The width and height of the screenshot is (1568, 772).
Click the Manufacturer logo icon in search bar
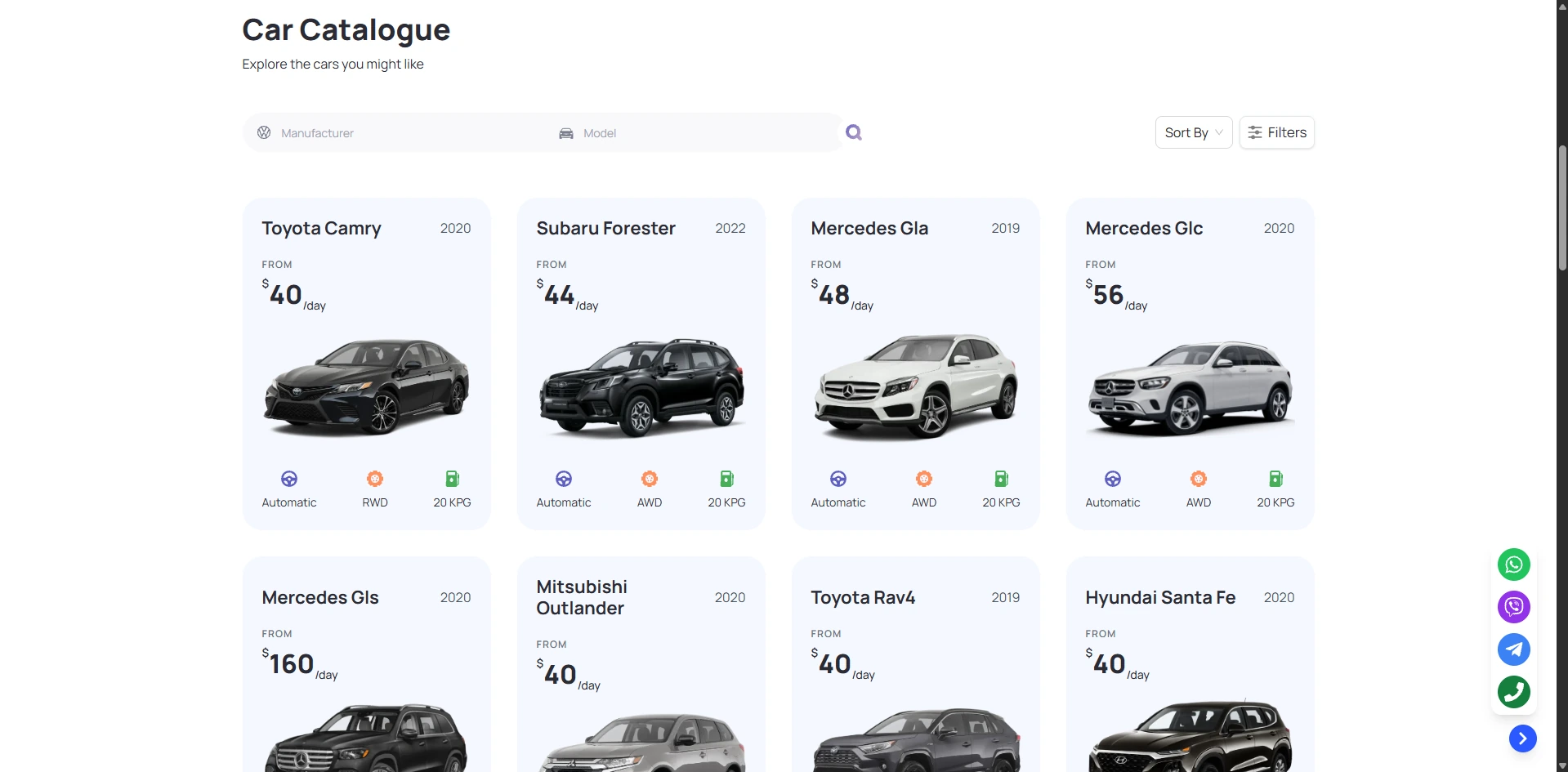(264, 132)
